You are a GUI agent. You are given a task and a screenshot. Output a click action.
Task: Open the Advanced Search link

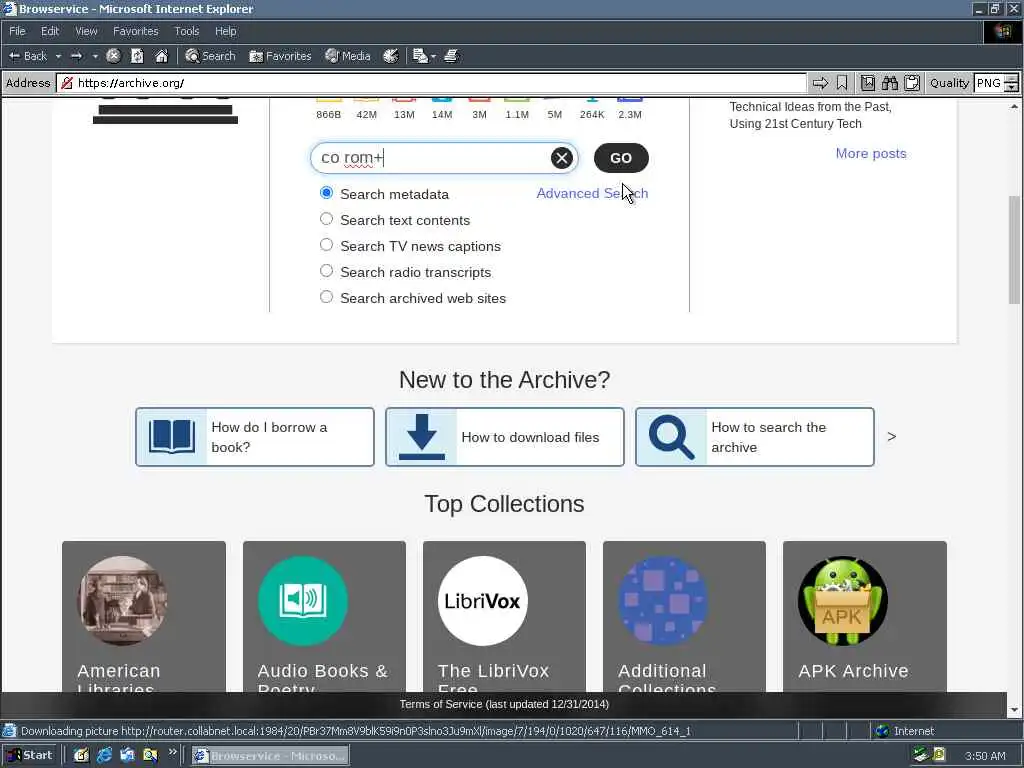pos(592,193)
